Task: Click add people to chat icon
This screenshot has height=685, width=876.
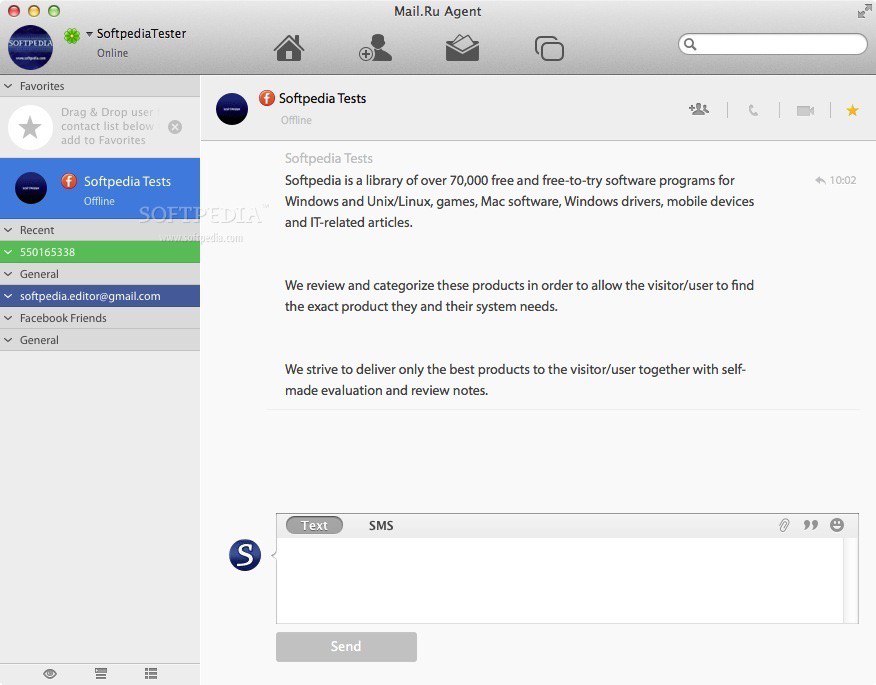Action: coord(698,110)
